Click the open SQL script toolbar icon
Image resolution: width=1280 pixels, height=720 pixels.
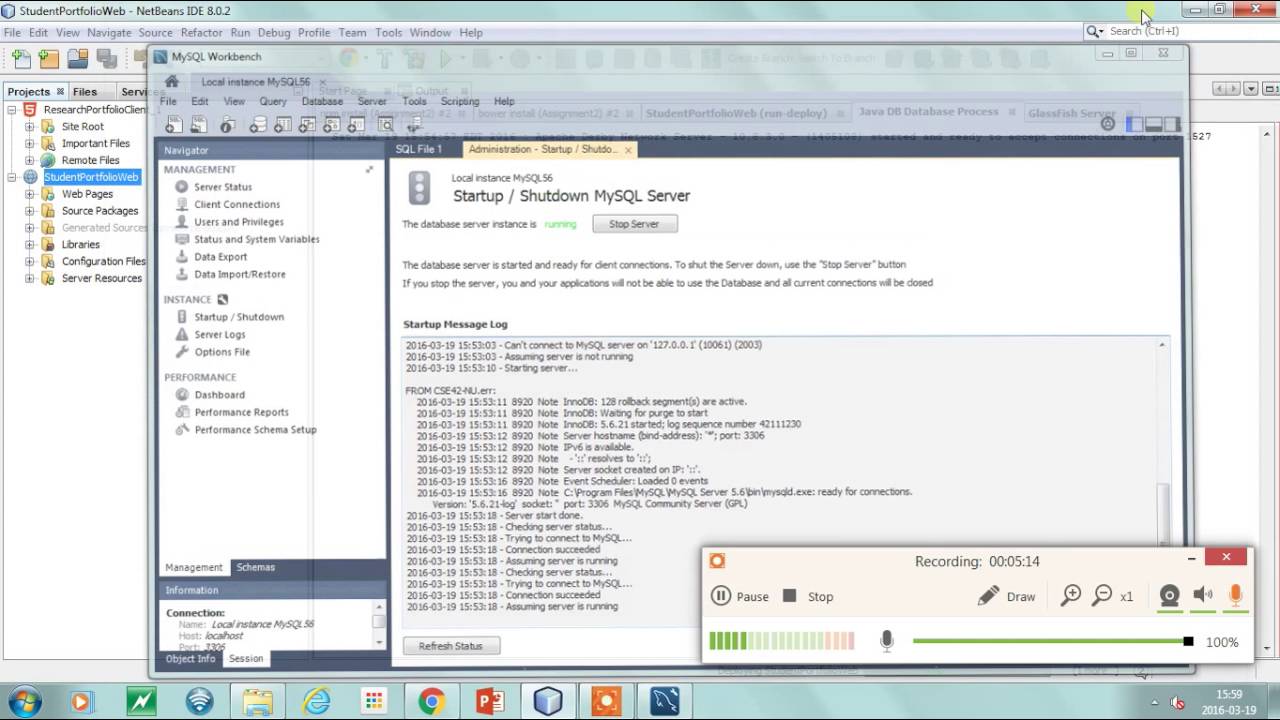(x=199, y=125)
